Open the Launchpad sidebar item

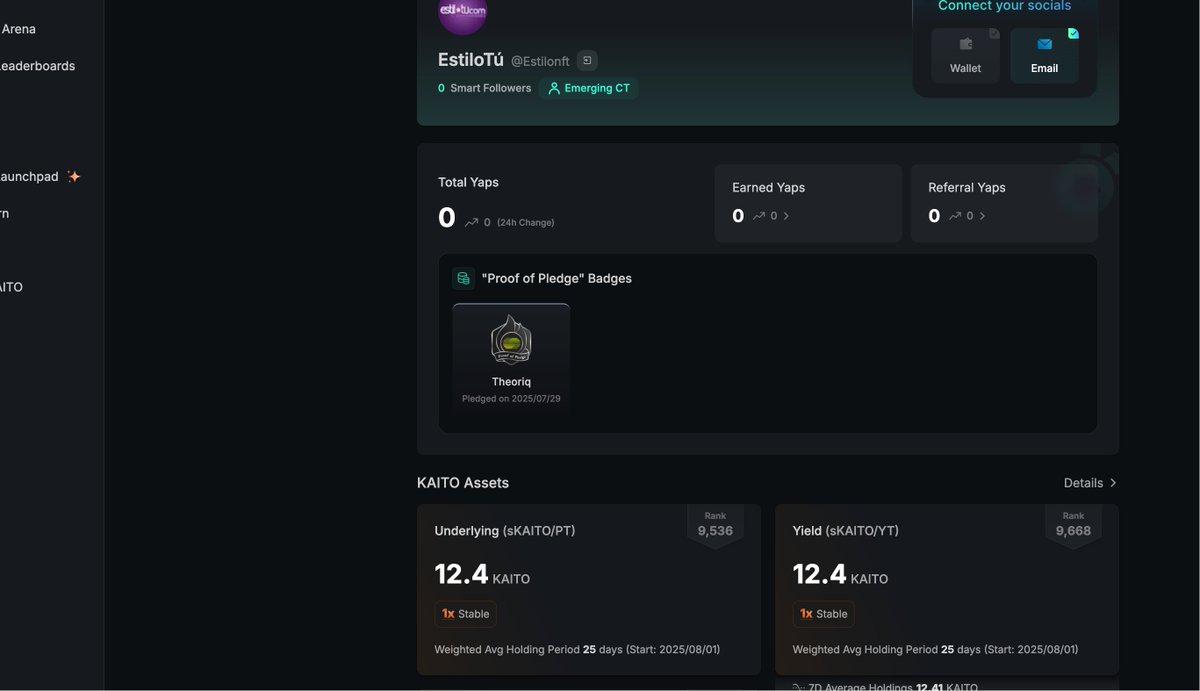coord(29,177)
